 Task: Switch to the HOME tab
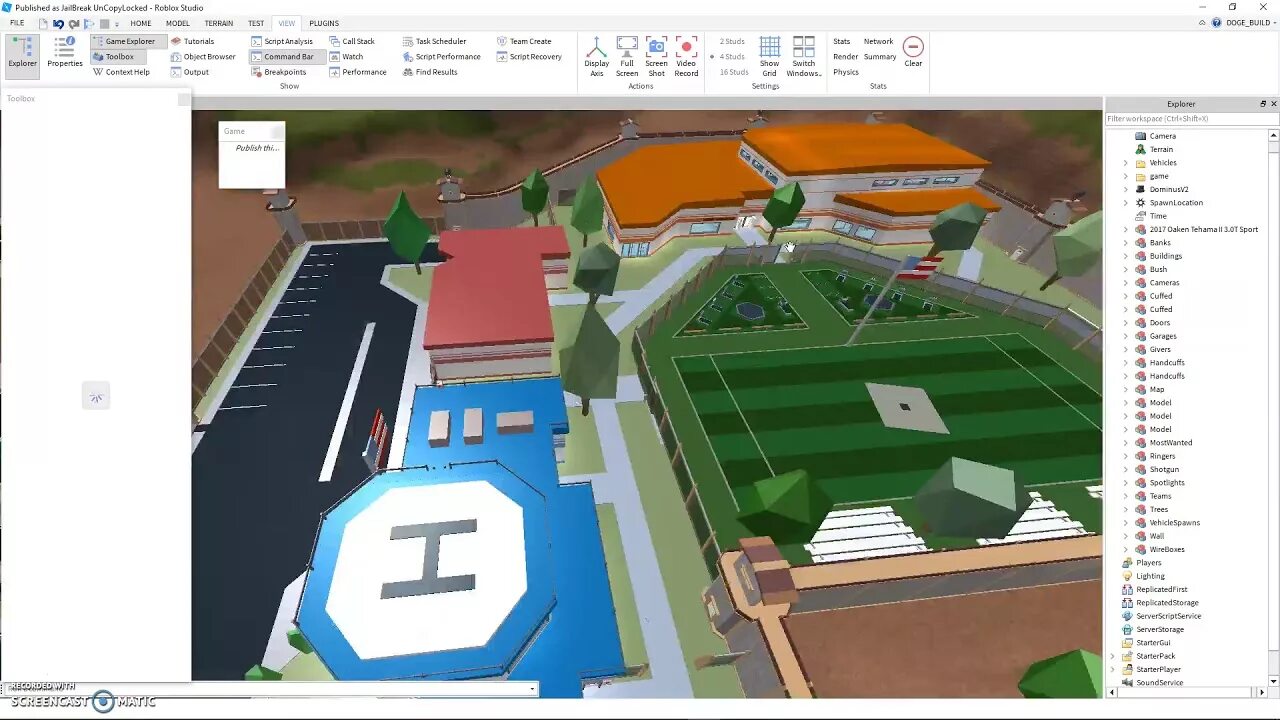coord(141,23)
